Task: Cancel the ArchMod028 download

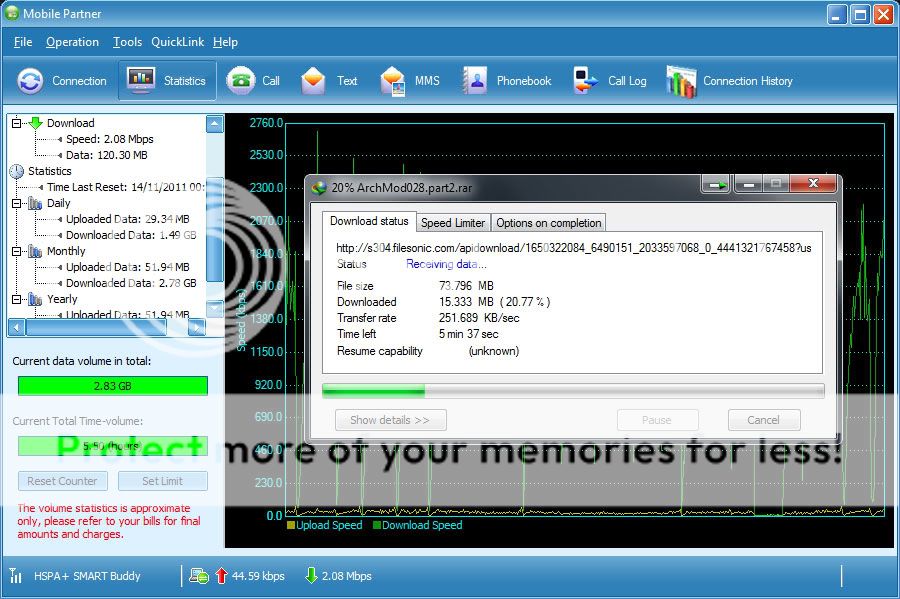Action: [764, 420]
